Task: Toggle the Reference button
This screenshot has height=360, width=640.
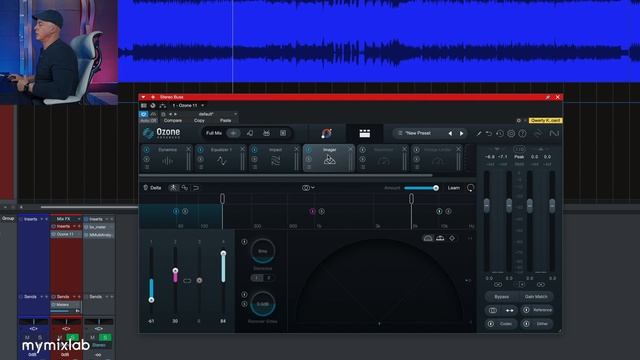Action: (537, 310)
